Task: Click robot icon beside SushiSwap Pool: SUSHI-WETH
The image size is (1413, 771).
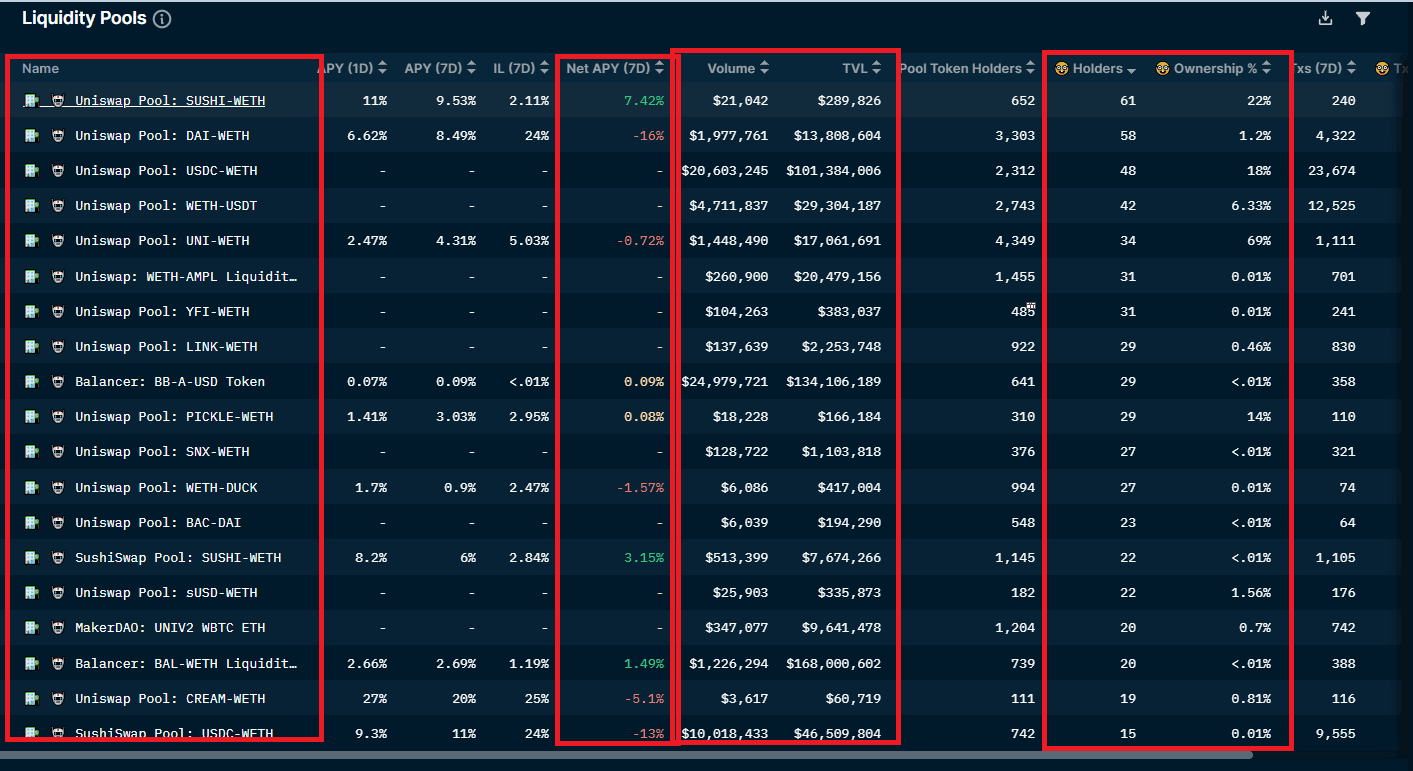Action: [x=57, y=558]
